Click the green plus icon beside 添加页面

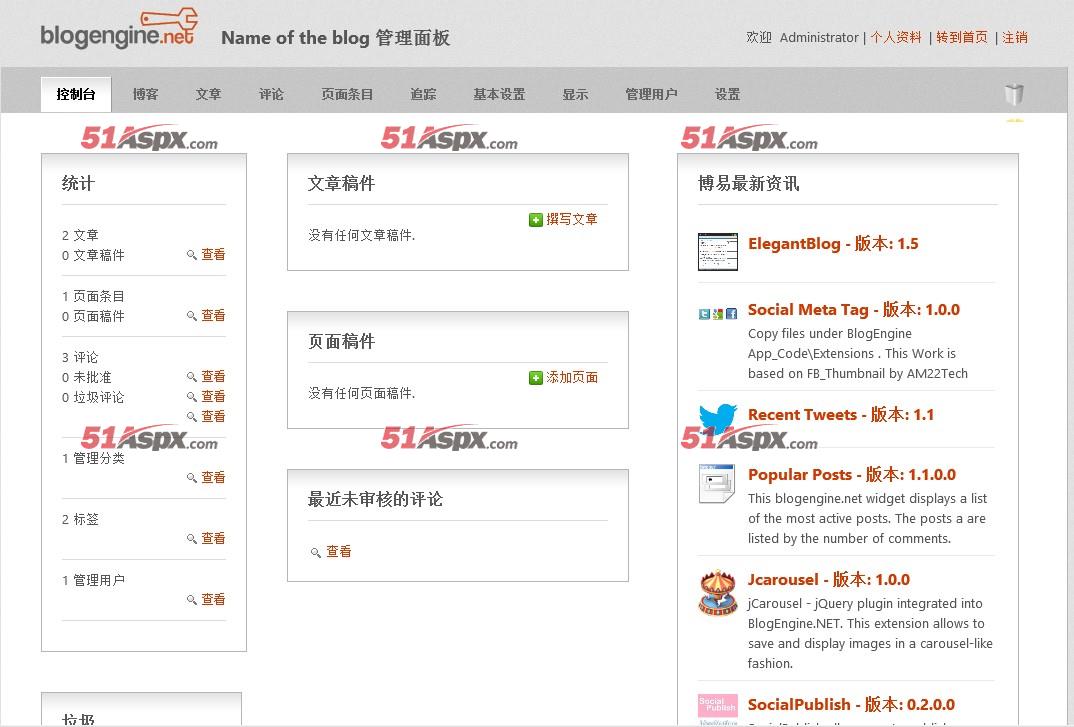pos(536,378)
